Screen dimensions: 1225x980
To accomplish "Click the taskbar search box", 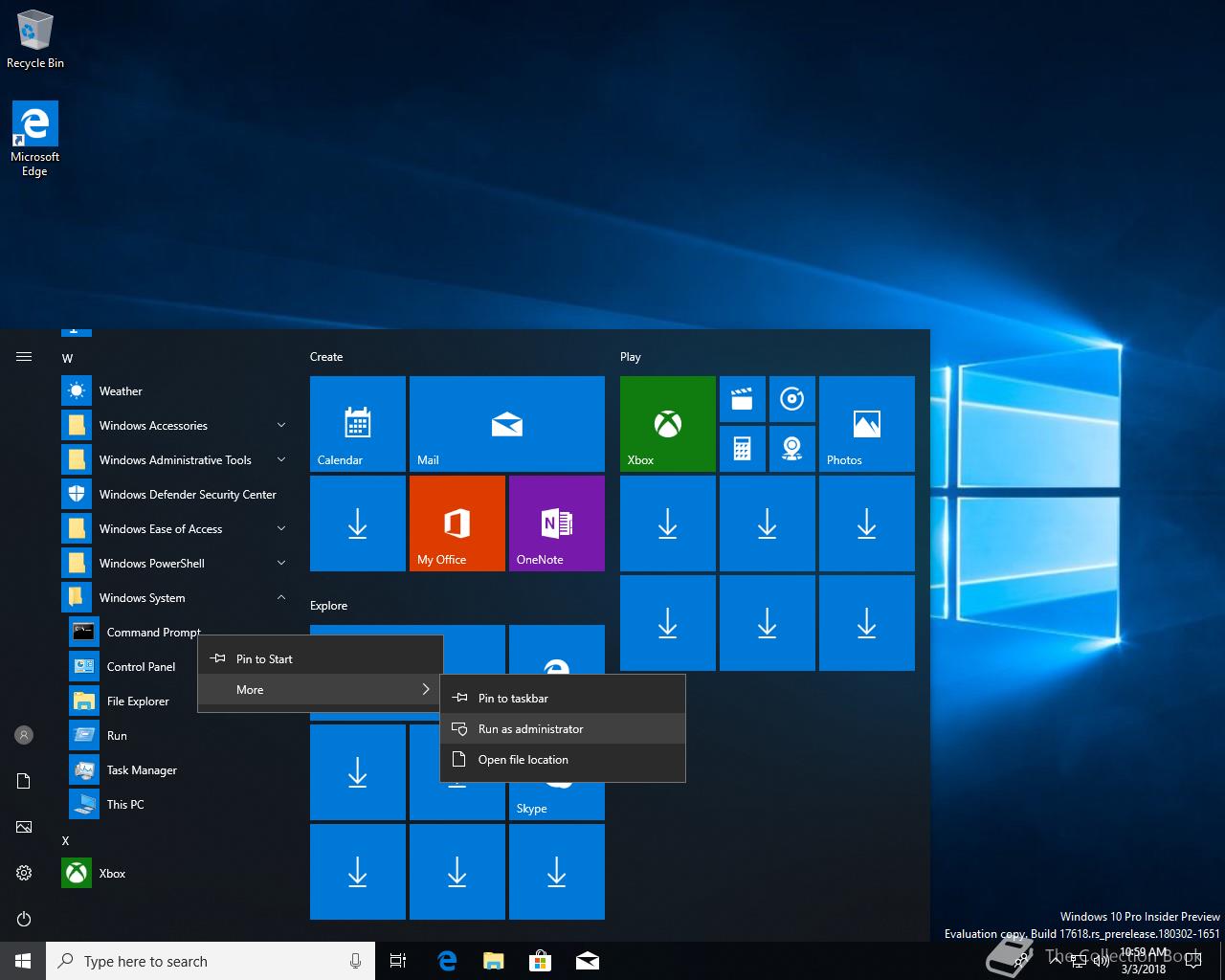I will [211, 961].
